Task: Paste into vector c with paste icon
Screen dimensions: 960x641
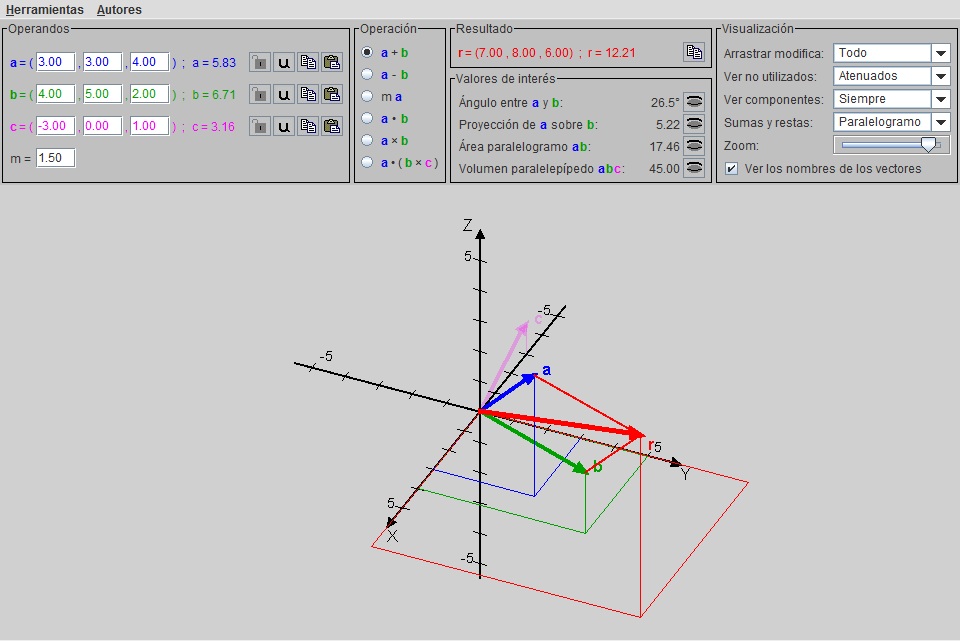Action: click(x=332, y=127)
